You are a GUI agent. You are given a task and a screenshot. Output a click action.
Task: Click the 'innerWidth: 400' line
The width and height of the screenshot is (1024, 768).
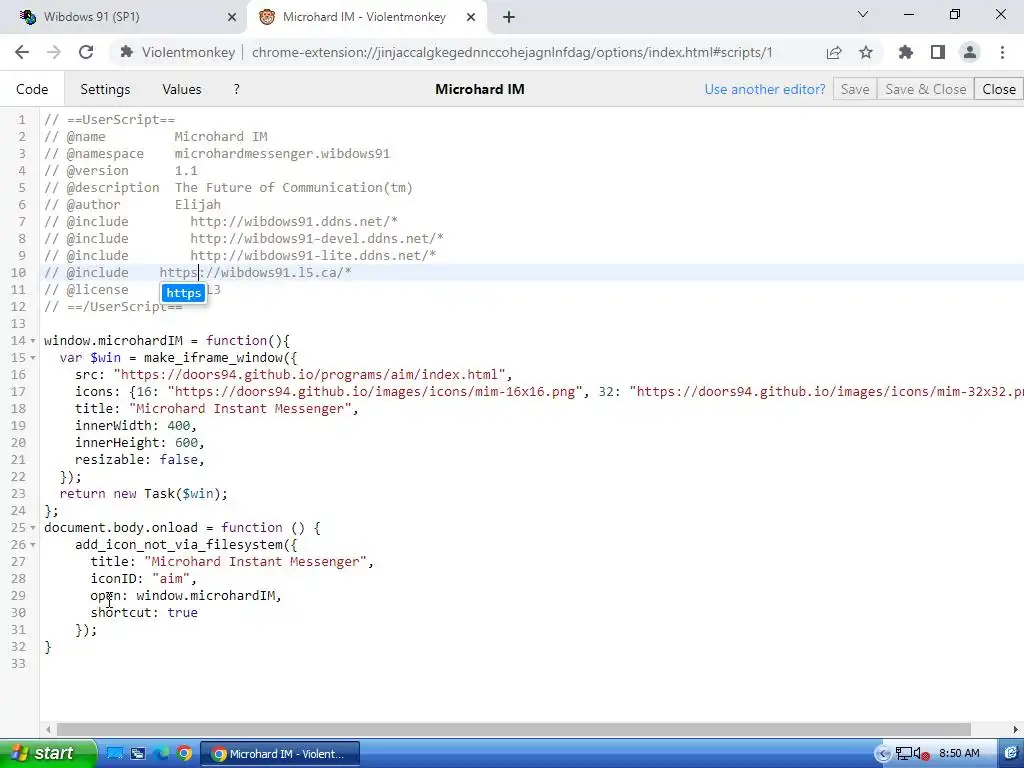tap(136, 426)
